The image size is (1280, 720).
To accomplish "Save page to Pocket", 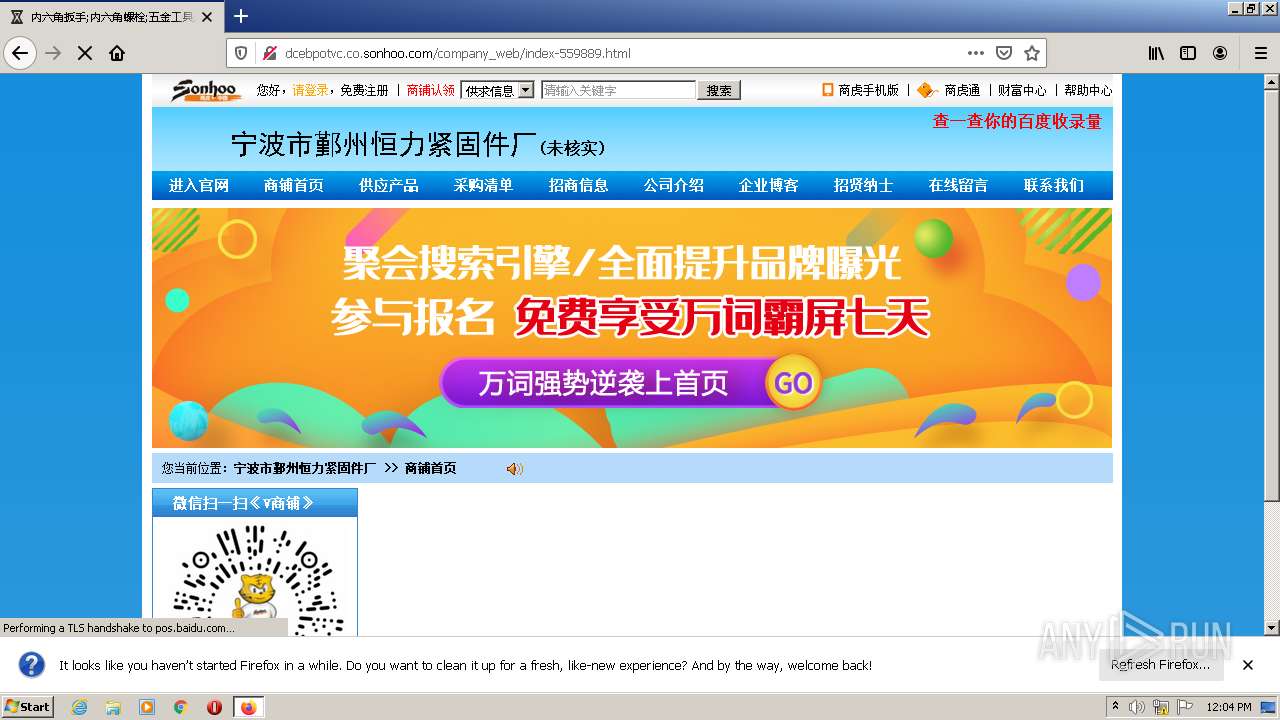I will (1004, 53).
